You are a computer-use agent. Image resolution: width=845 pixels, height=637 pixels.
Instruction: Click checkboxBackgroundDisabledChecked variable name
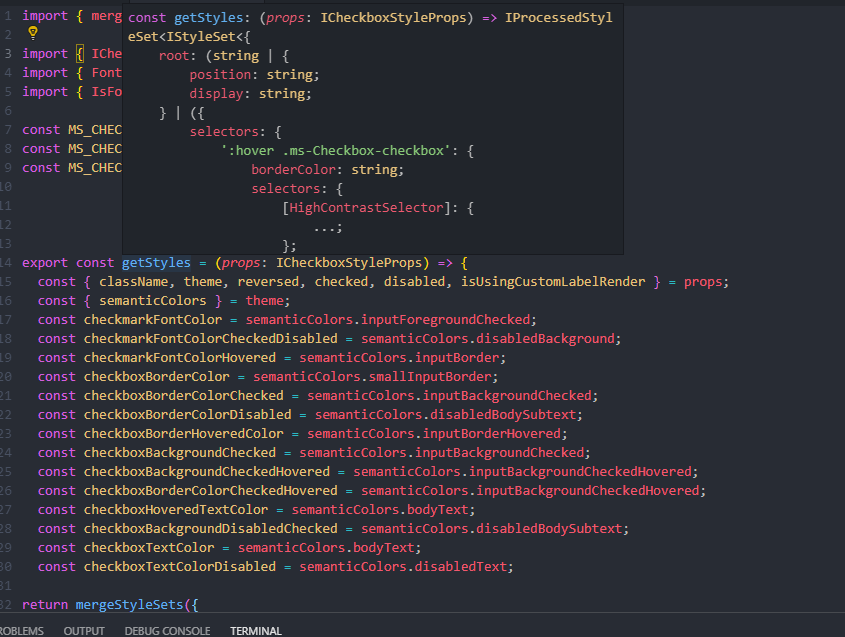(210, 529)
